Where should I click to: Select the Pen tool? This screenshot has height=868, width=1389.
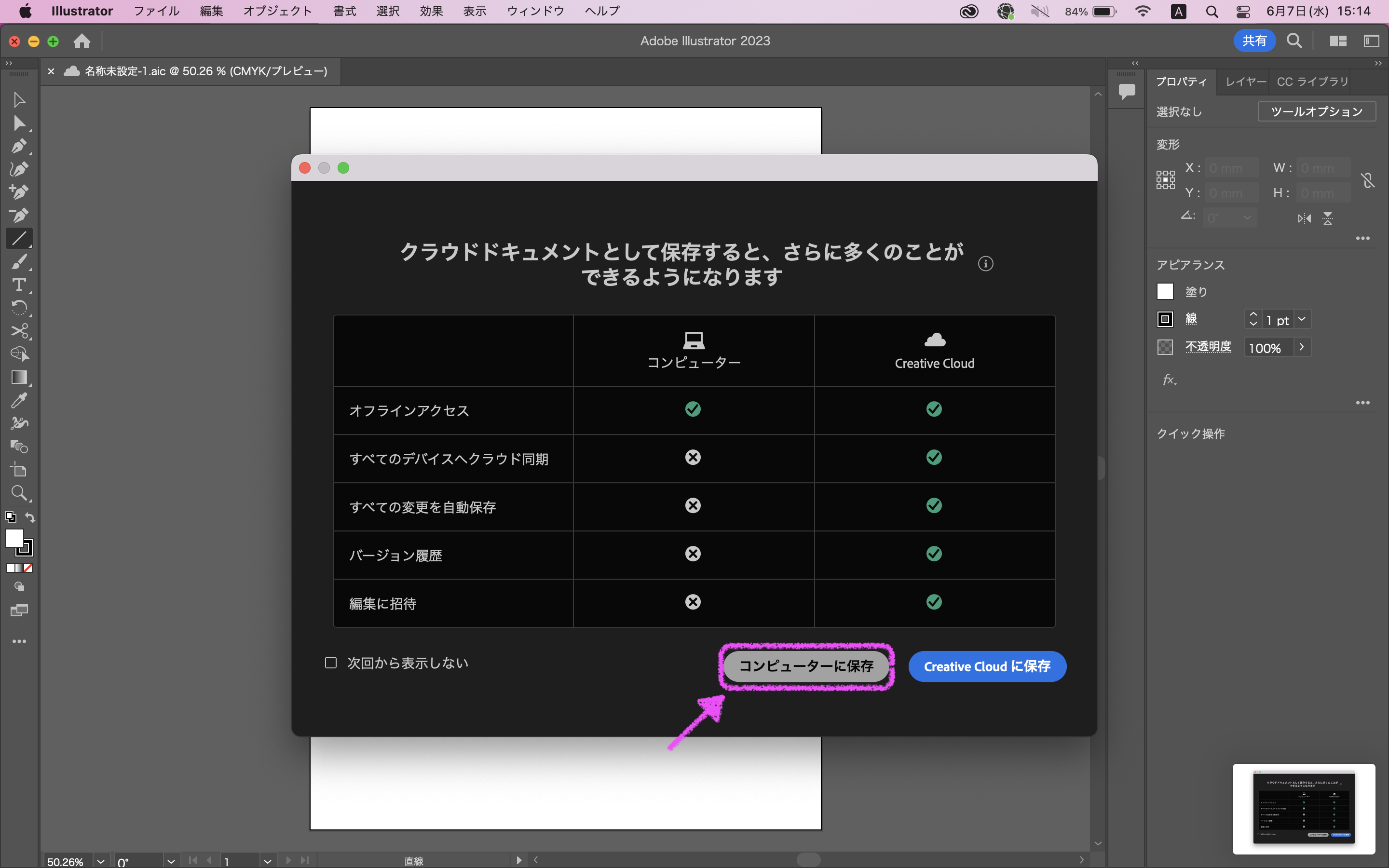click(x=18, y=146)
